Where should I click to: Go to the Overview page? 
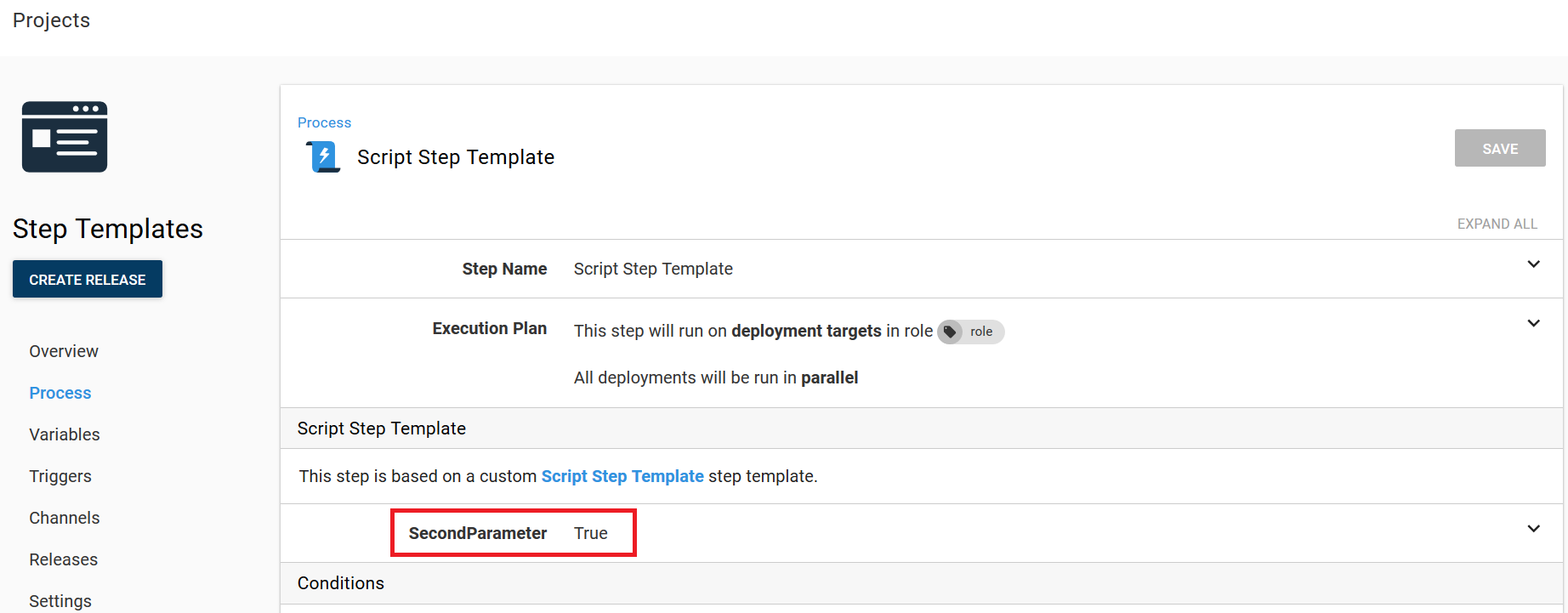pos(63,350)
